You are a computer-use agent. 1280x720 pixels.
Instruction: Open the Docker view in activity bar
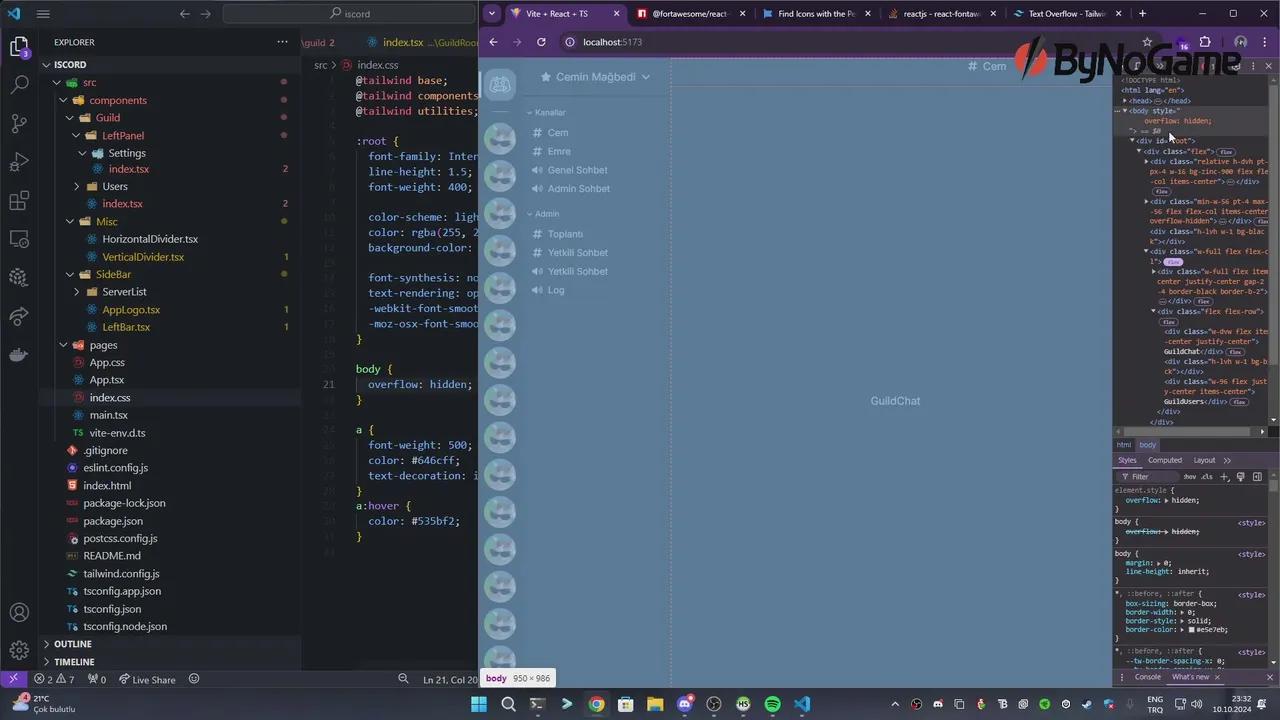tap(19, 355)
